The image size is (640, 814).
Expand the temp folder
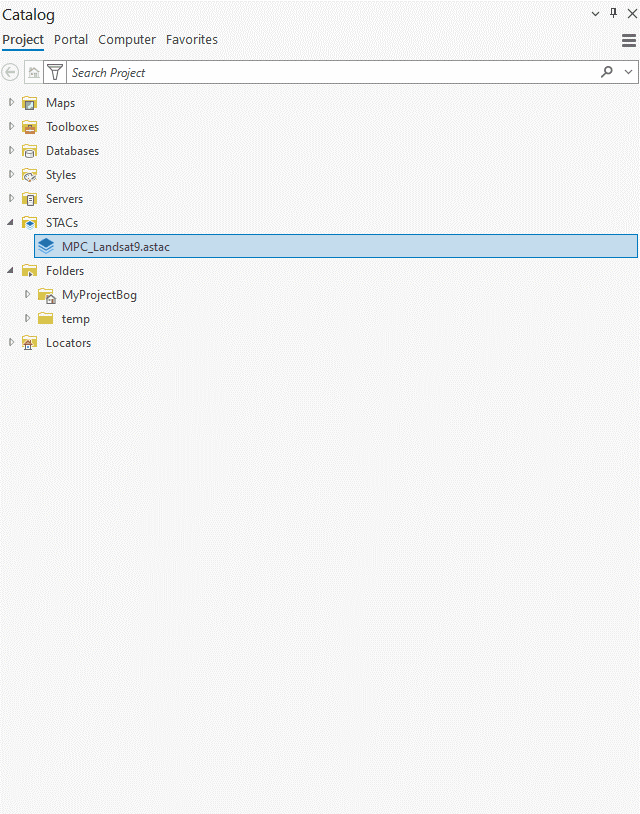click(x=27, y=318)
